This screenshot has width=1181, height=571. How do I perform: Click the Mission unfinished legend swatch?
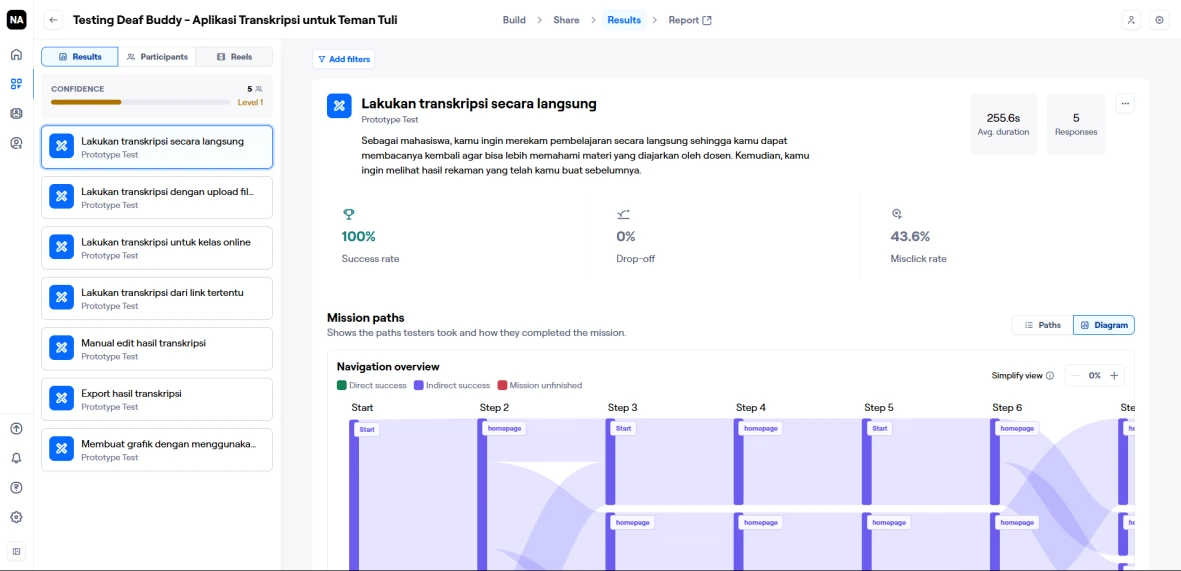502,385
